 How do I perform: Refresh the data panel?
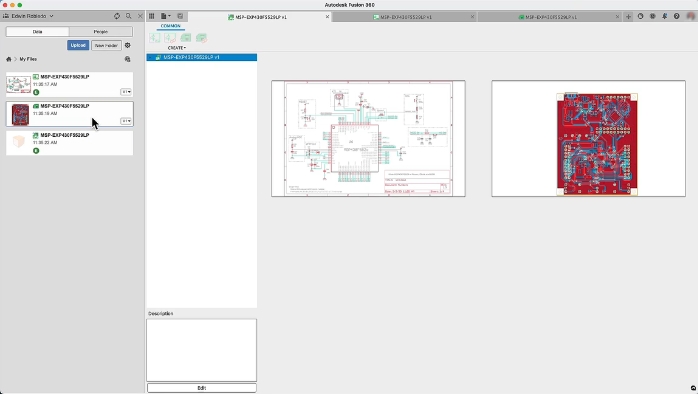[x=117, y=16]
